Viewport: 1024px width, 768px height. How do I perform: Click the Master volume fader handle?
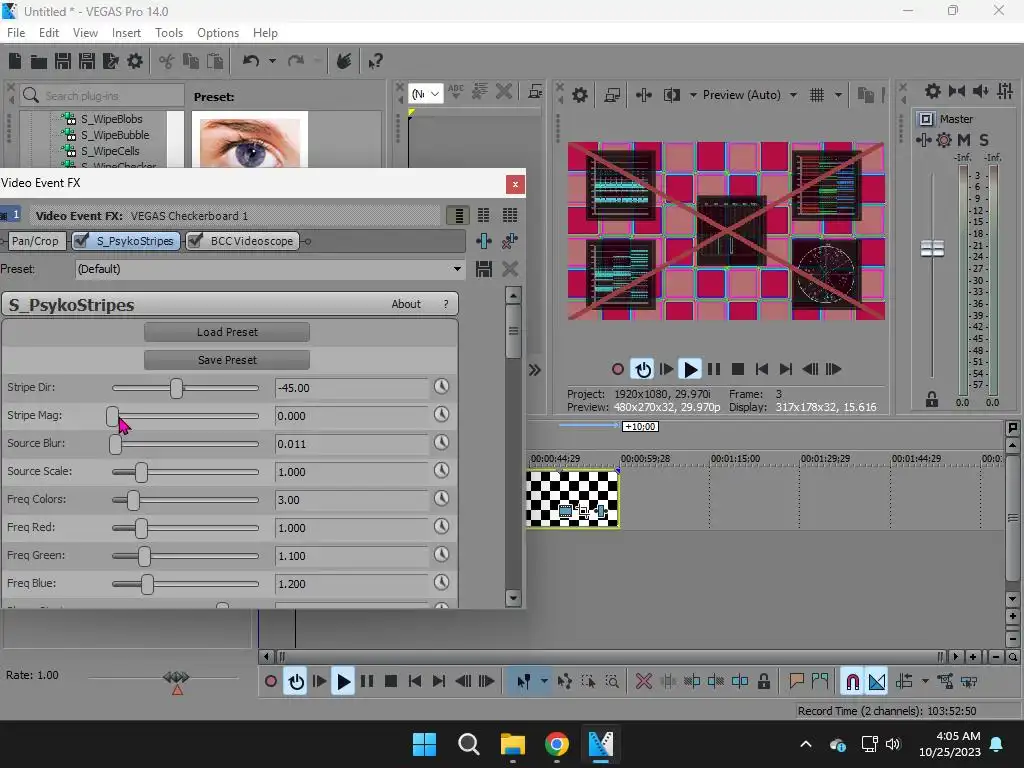click(932, 248)
